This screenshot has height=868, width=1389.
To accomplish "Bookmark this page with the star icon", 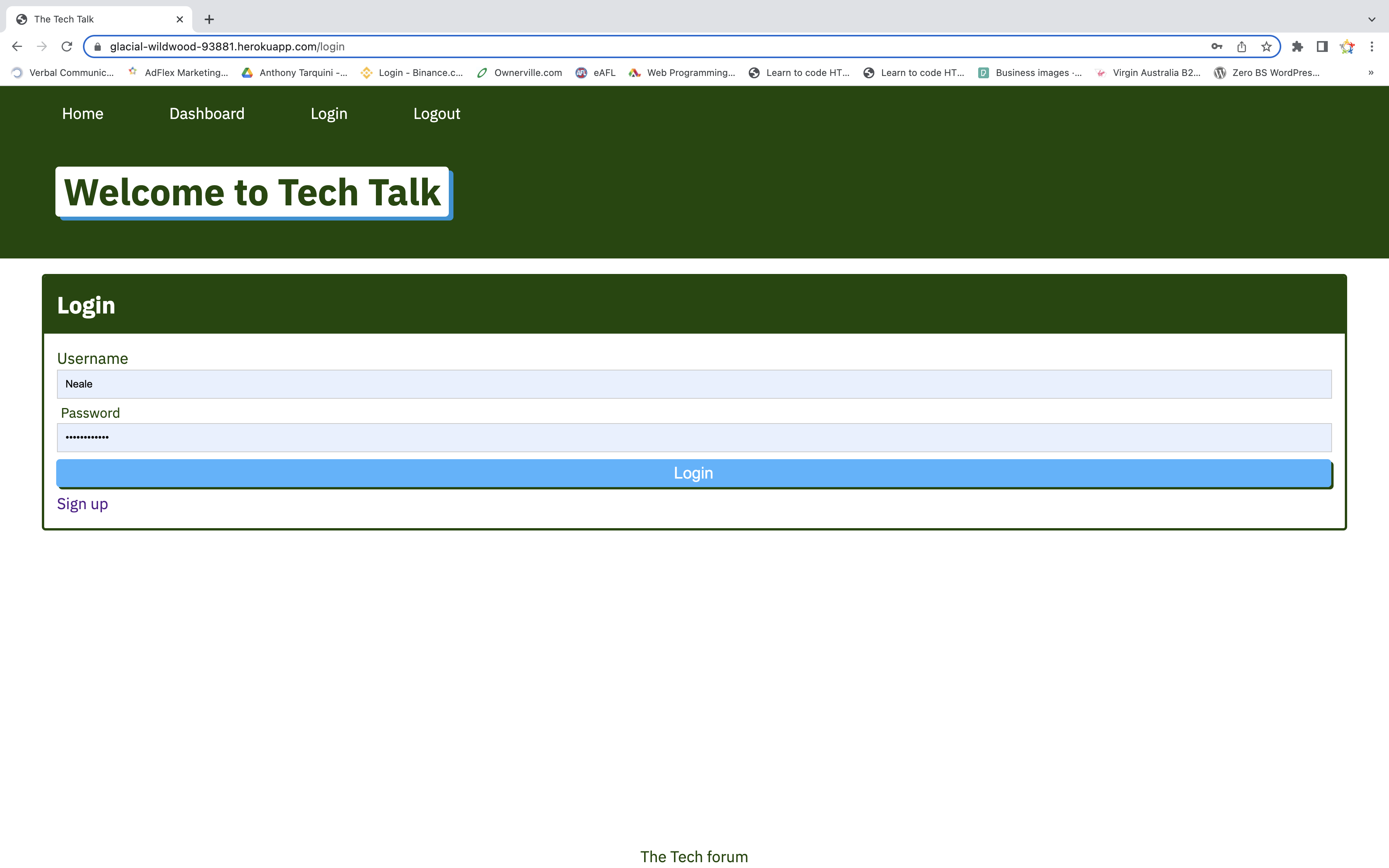I will (1266, 46).
